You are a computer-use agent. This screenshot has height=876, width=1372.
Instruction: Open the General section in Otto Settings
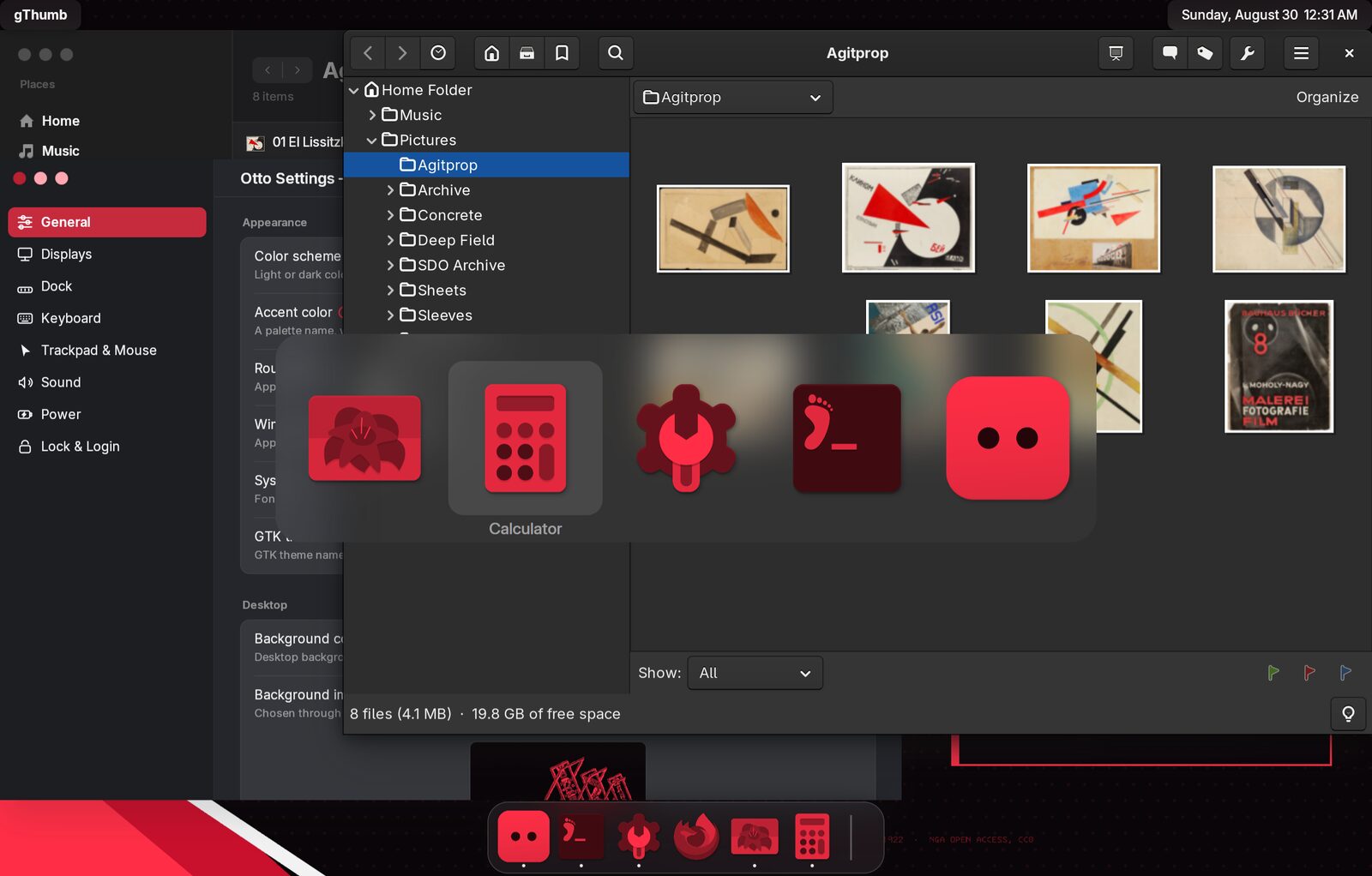107,222
